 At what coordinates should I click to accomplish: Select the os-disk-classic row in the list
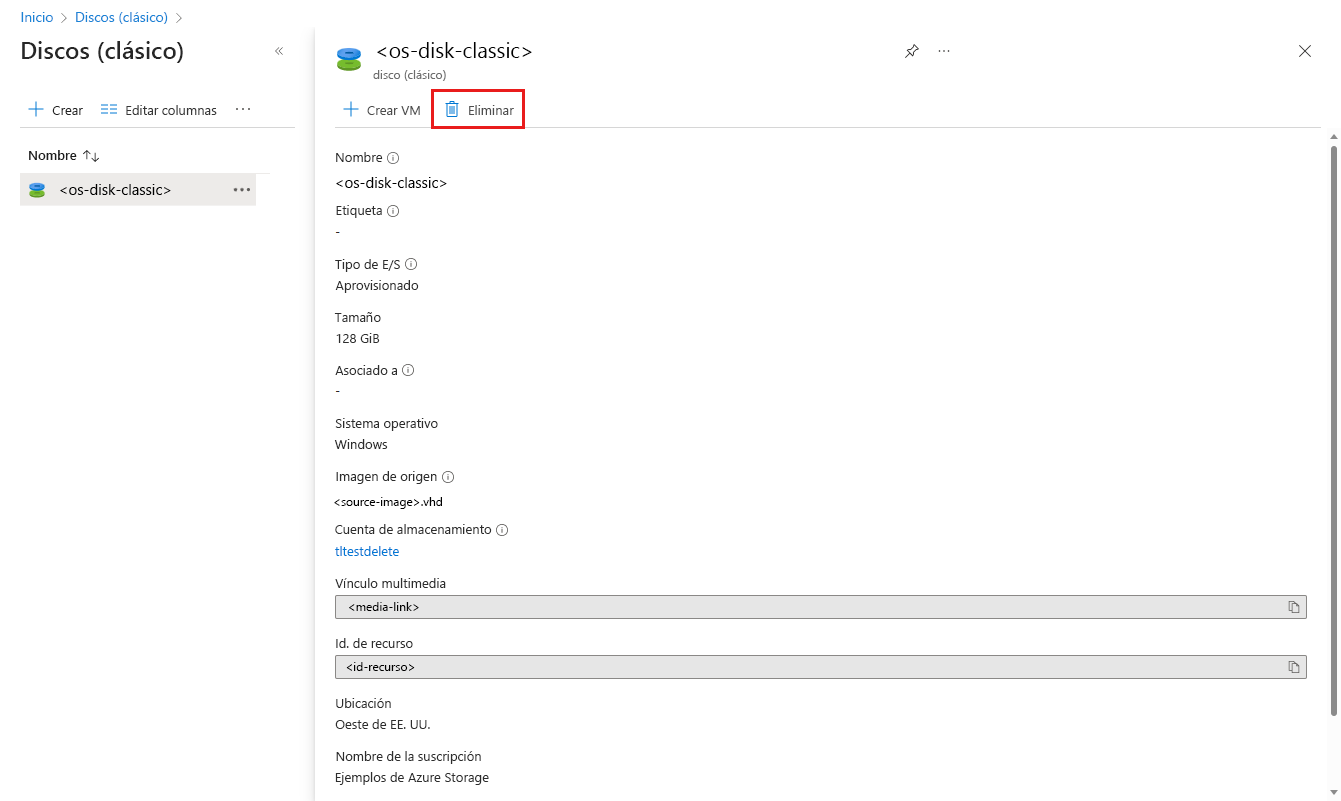click(138, 190)
